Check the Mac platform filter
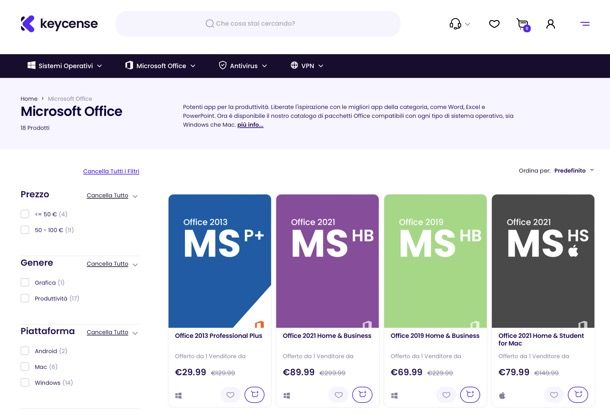The width and height of the screenshot is (610, 413). pos(25,367)
